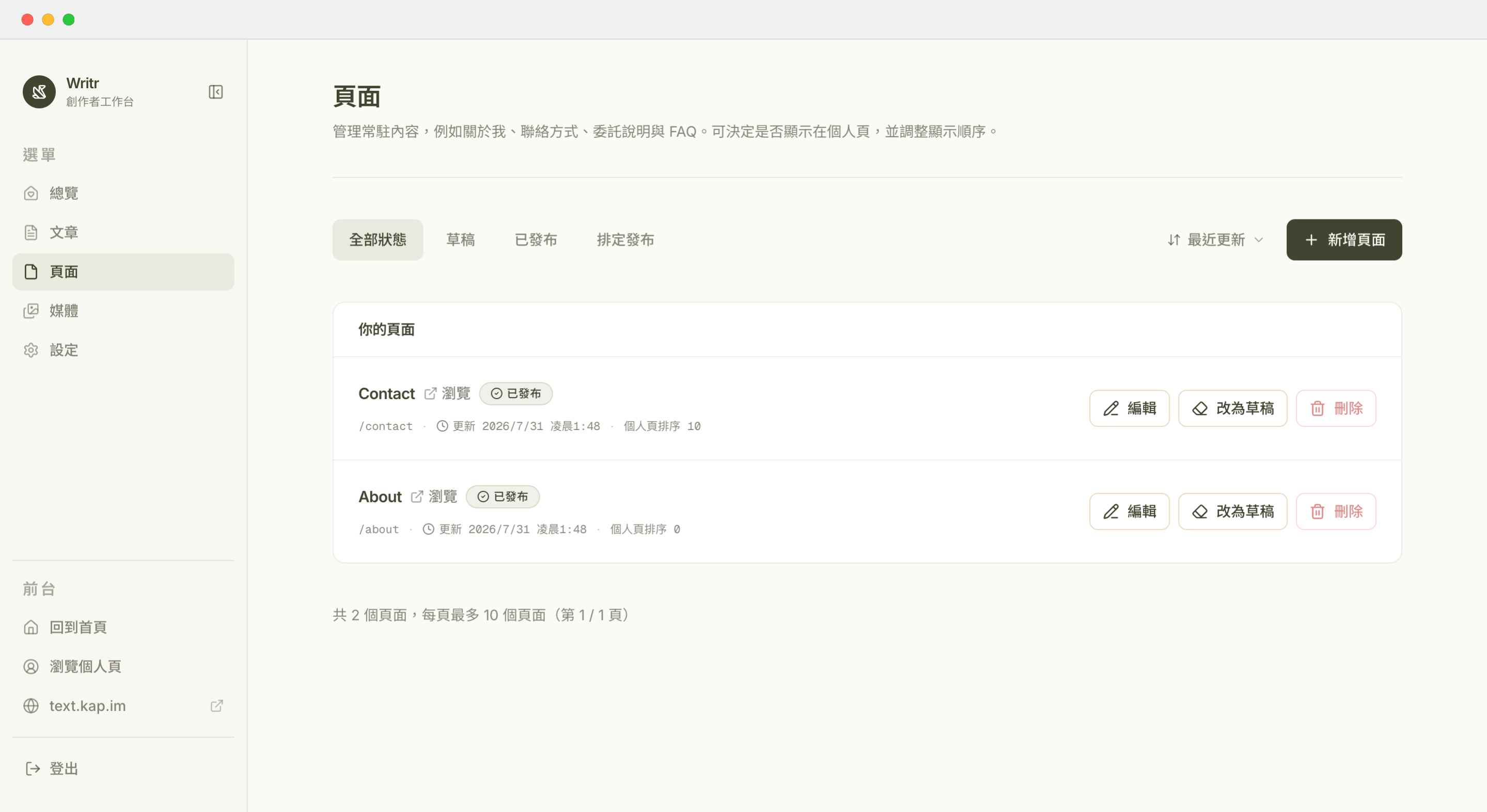
Task: Click the home icon beside 回到首頁
Action: pos(31,627)
